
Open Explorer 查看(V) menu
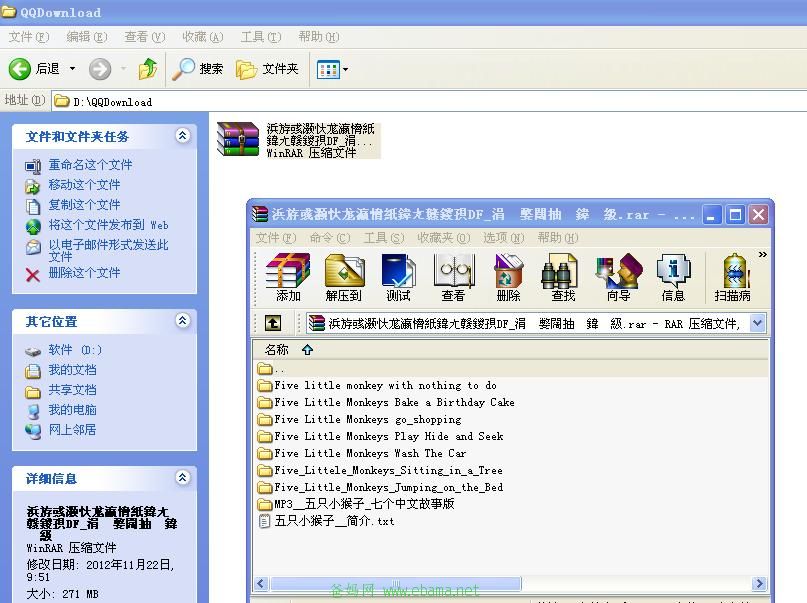click(144, 37)
